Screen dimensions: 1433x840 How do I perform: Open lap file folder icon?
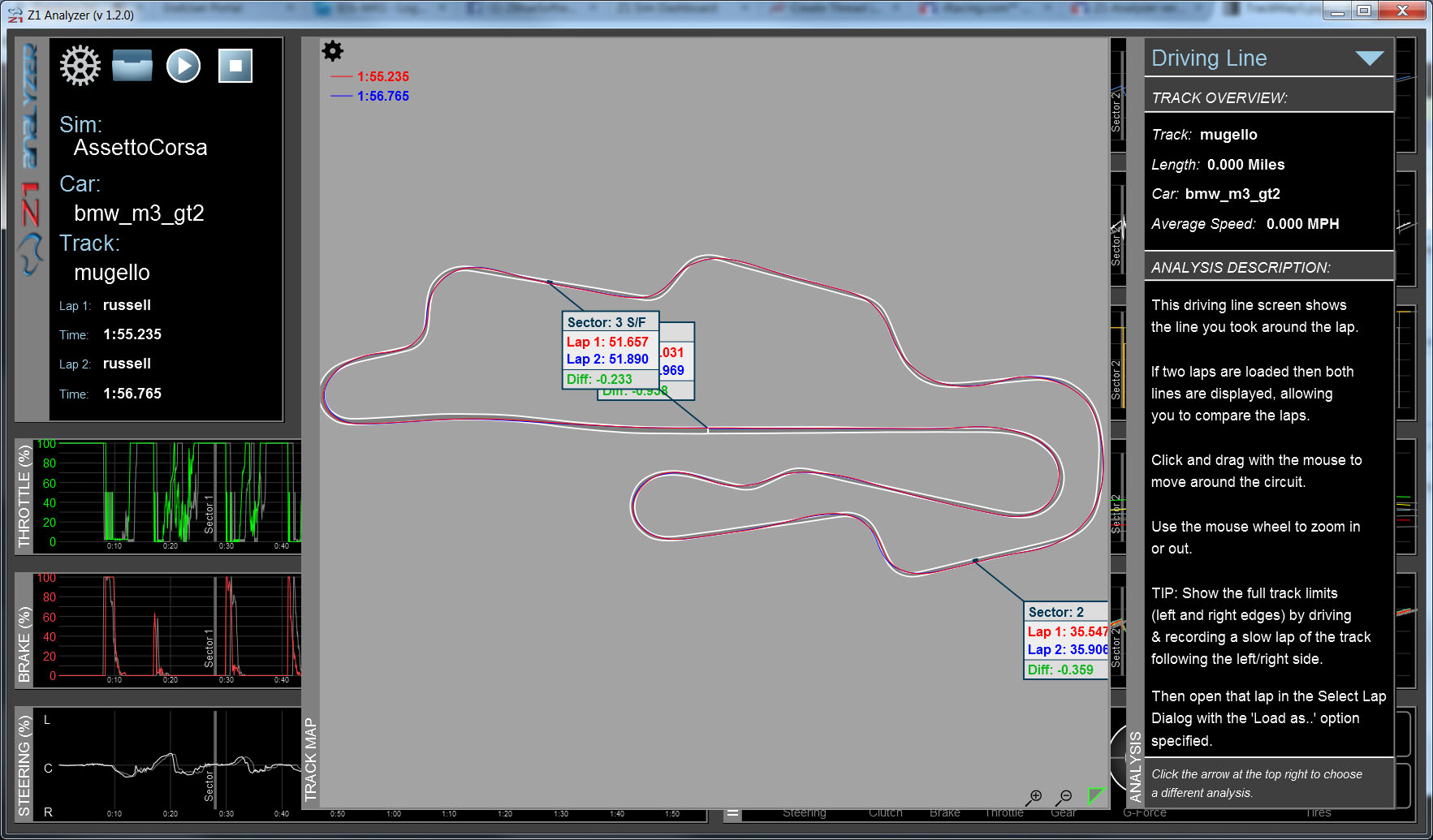coord(132,66)
